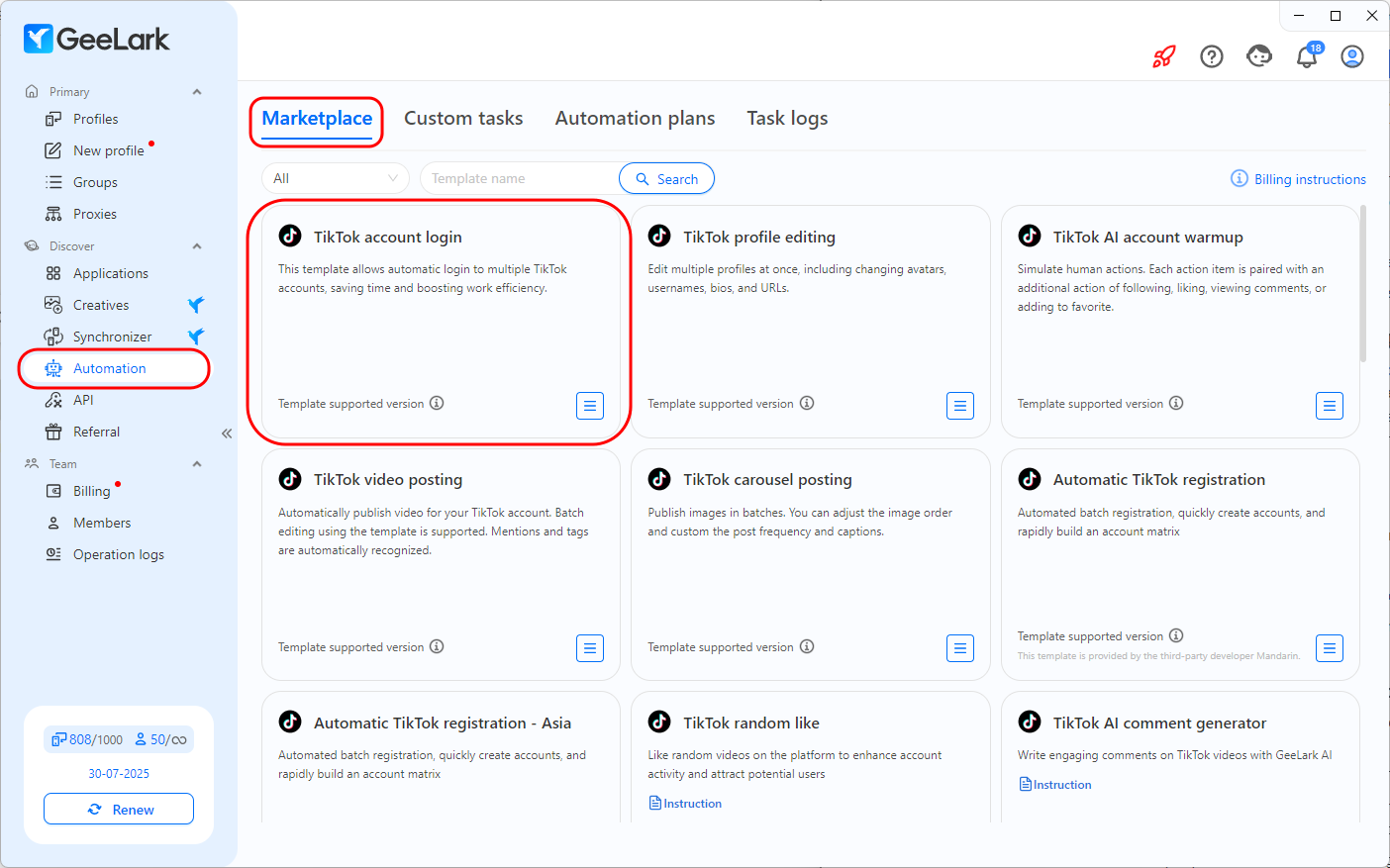This screenshot has width=1390, height=868.
Task: Open the customer support headset icon
Action: click(x=1259, y=56)
